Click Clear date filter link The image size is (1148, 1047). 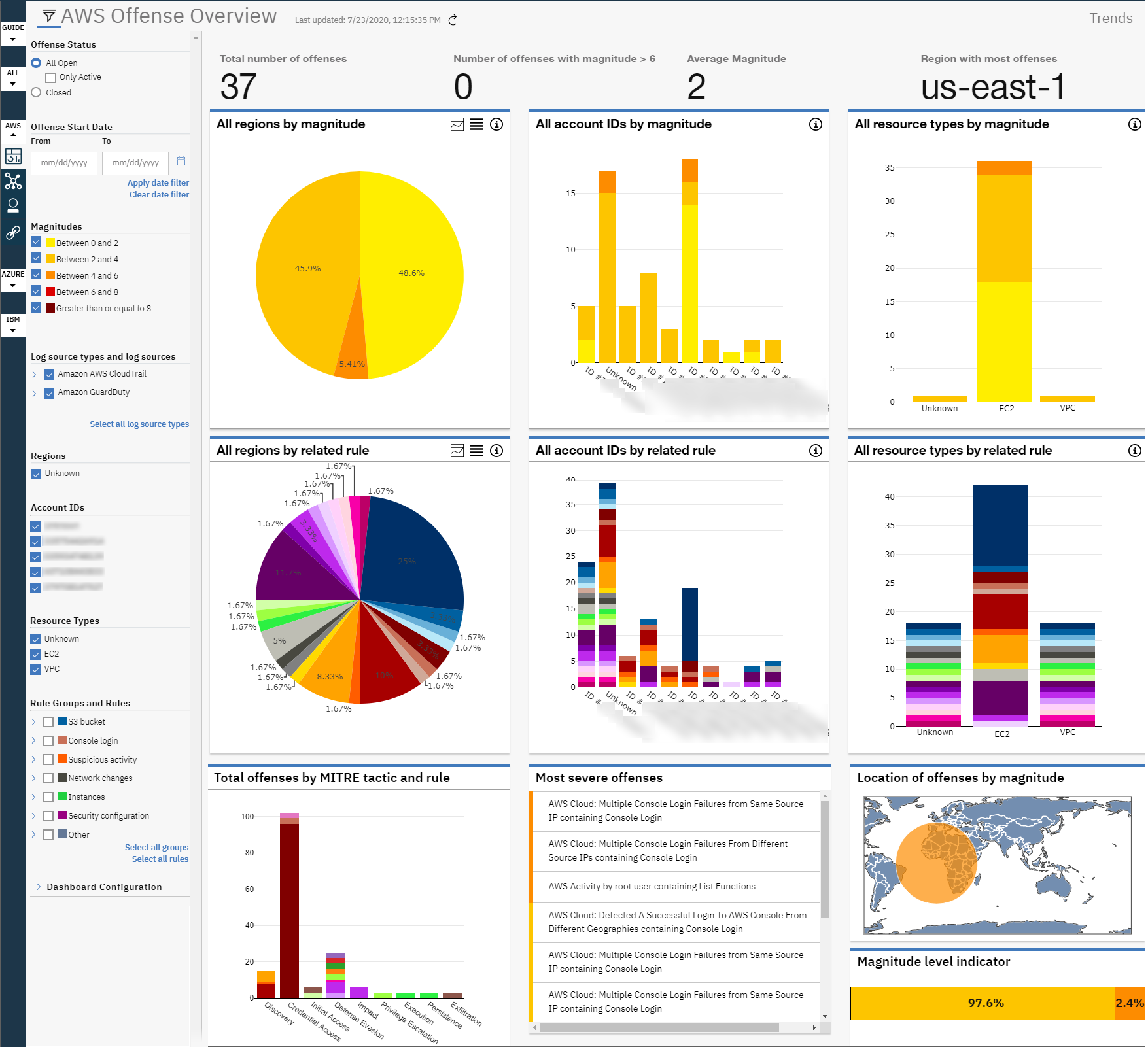pos(159,195)
